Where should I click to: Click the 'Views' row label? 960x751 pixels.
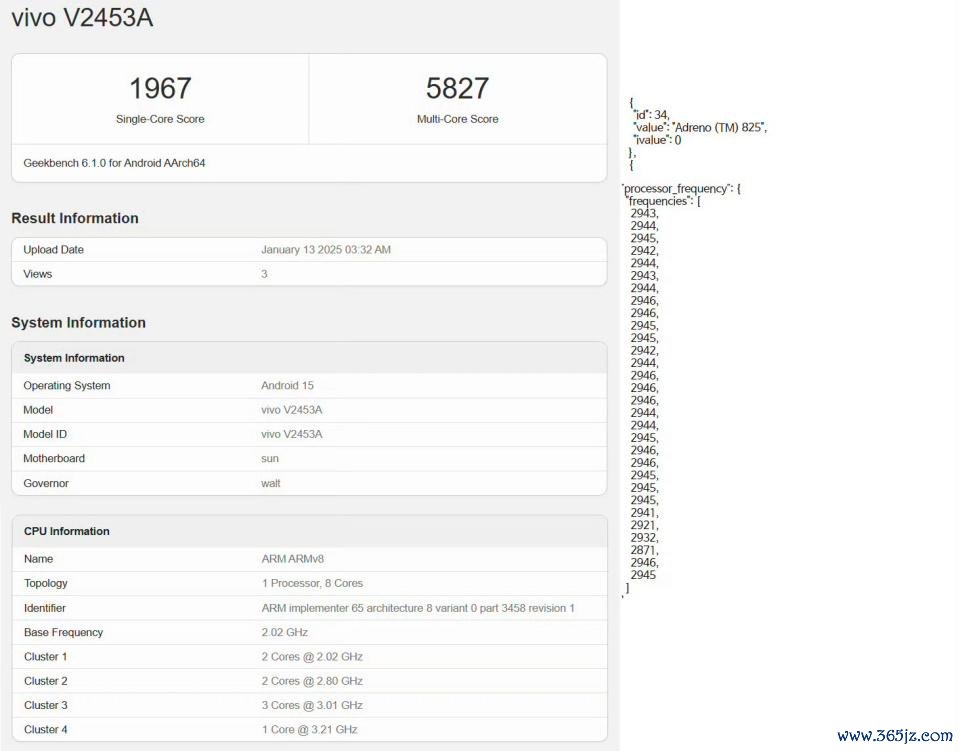tap(37, 274)
